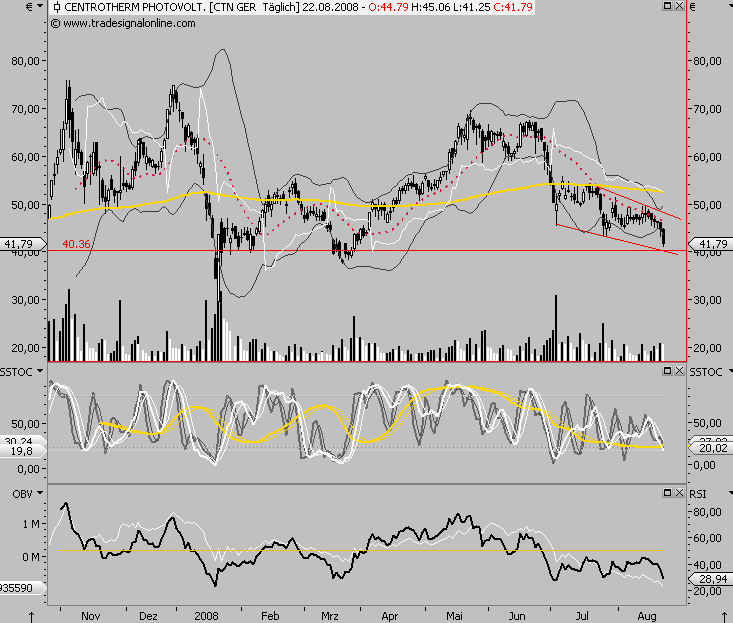
Task: Click the 28,94 RSI value marker
Action: coord(710,580)
